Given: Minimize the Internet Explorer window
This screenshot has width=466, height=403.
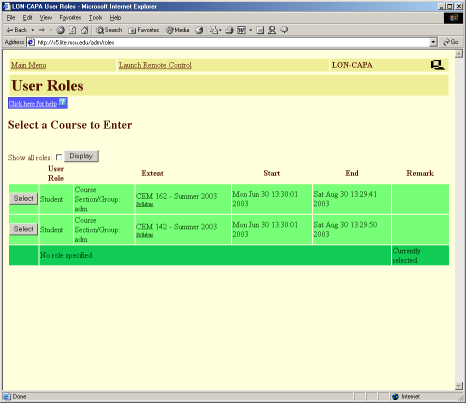Looking at the screenshot, I should 442,6.
